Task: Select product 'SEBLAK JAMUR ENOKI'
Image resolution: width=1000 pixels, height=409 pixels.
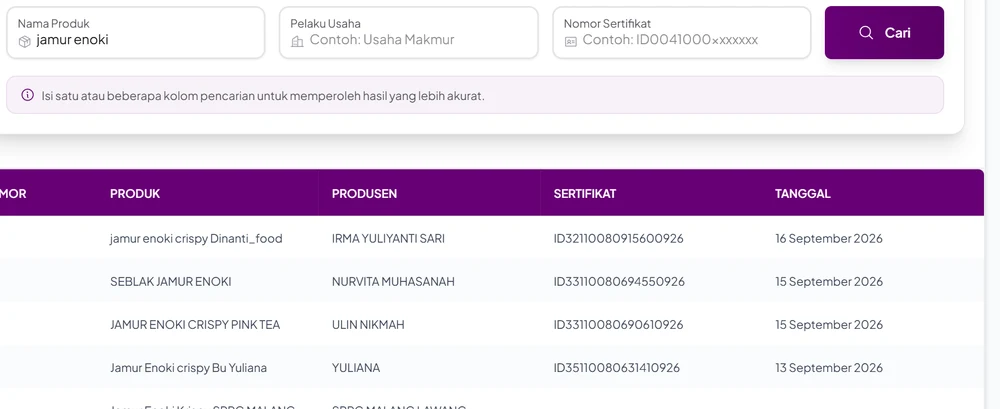Action: click(x=170, y=281)
